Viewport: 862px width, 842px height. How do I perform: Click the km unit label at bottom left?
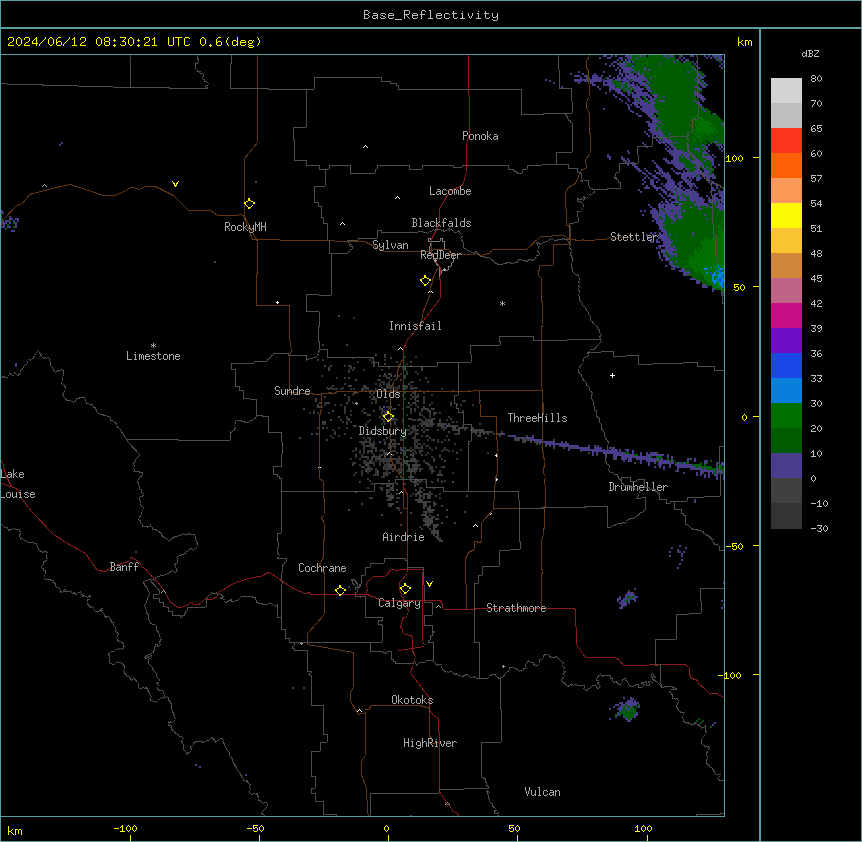click(x=15, y=830)
